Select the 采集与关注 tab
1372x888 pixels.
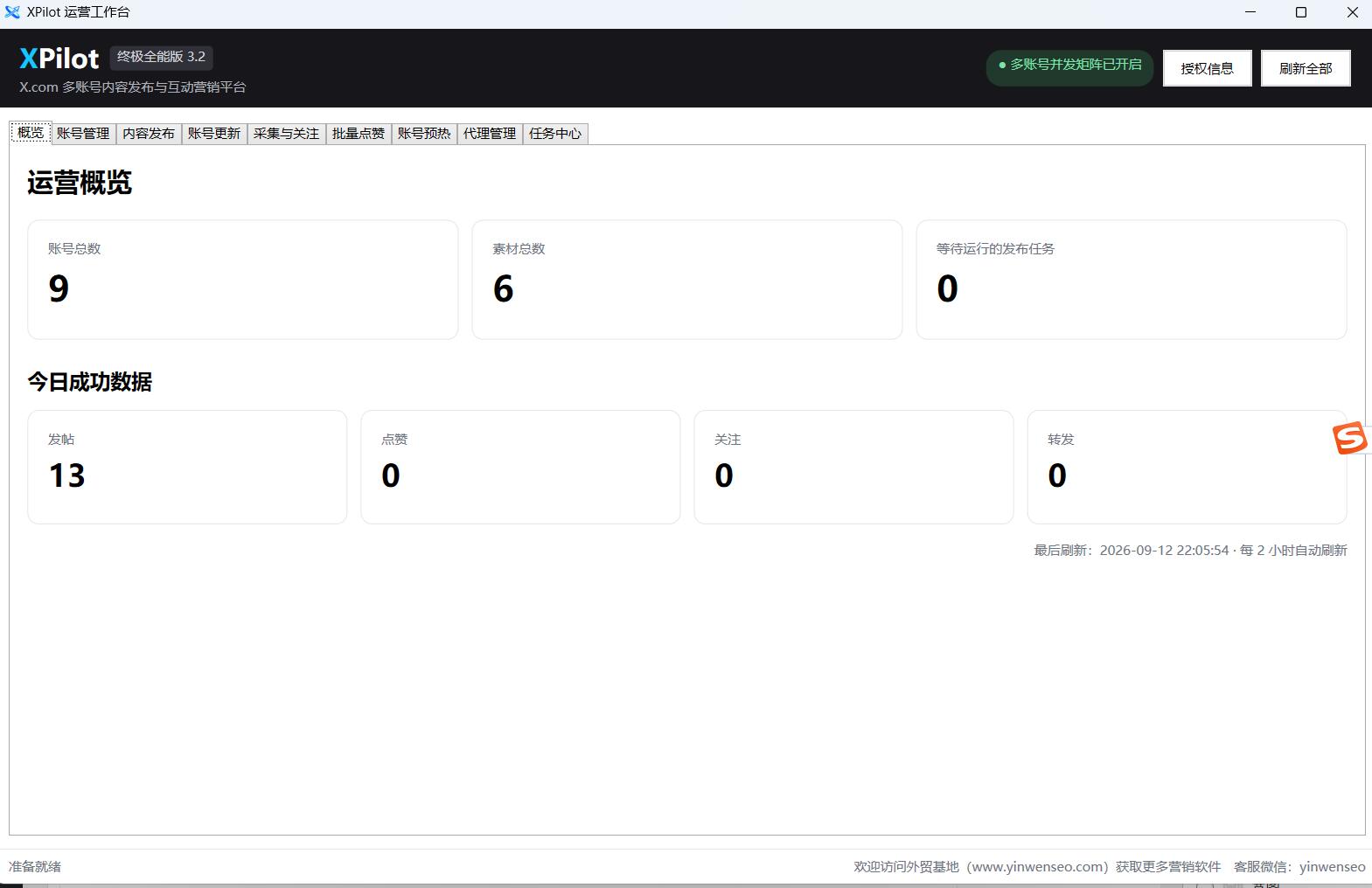tap(286, 134)
